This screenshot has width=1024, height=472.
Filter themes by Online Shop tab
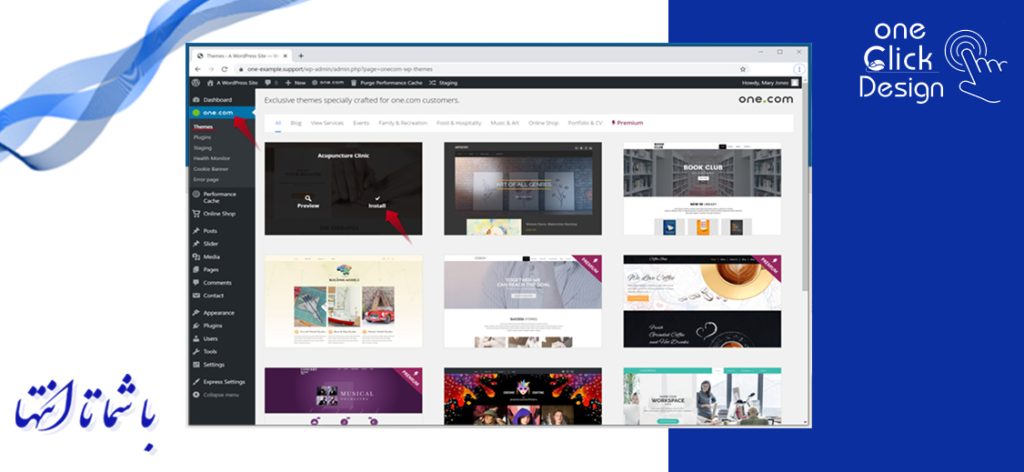pos(543,123)
